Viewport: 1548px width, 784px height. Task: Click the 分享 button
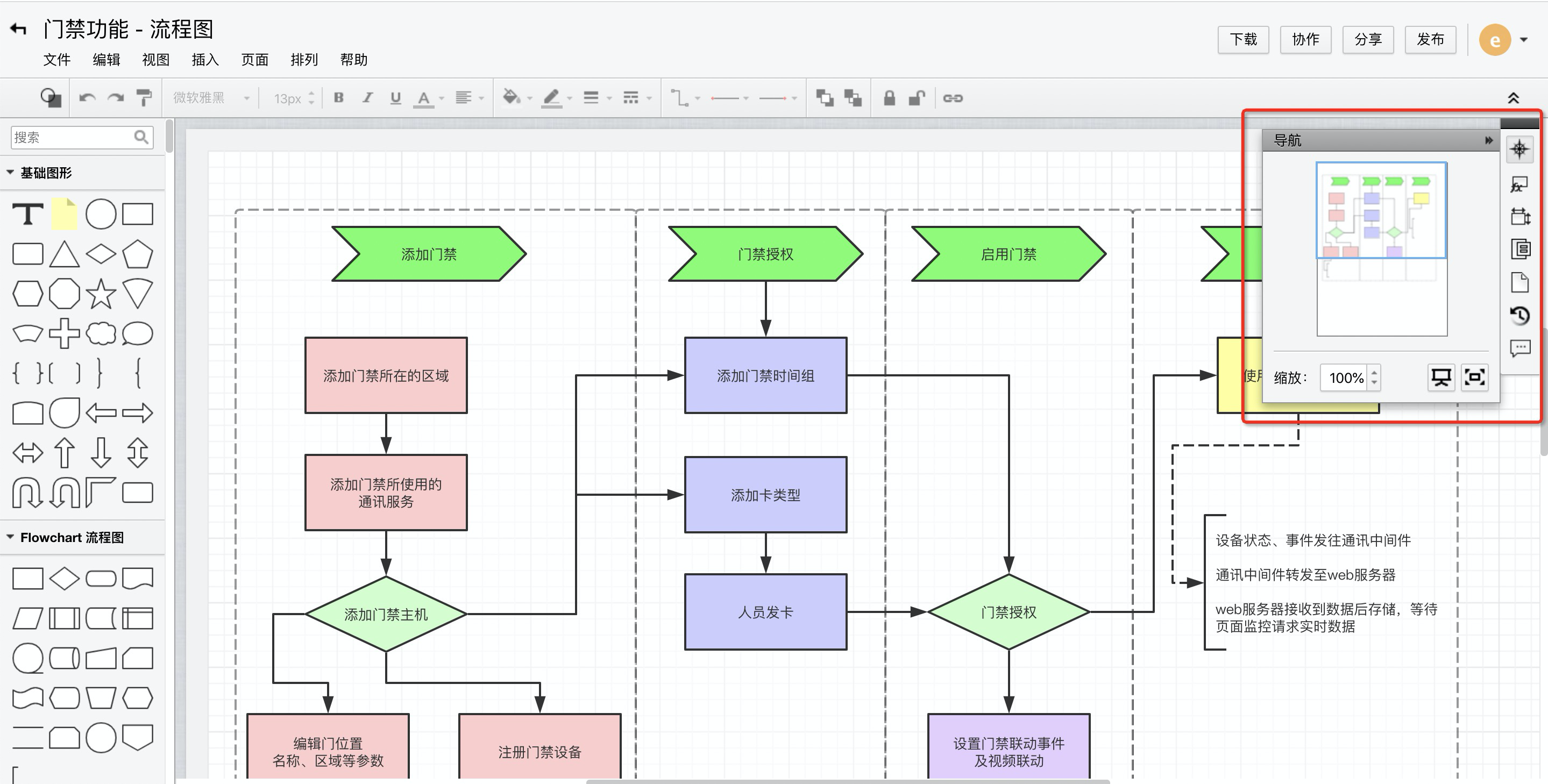pos(1368,40)
